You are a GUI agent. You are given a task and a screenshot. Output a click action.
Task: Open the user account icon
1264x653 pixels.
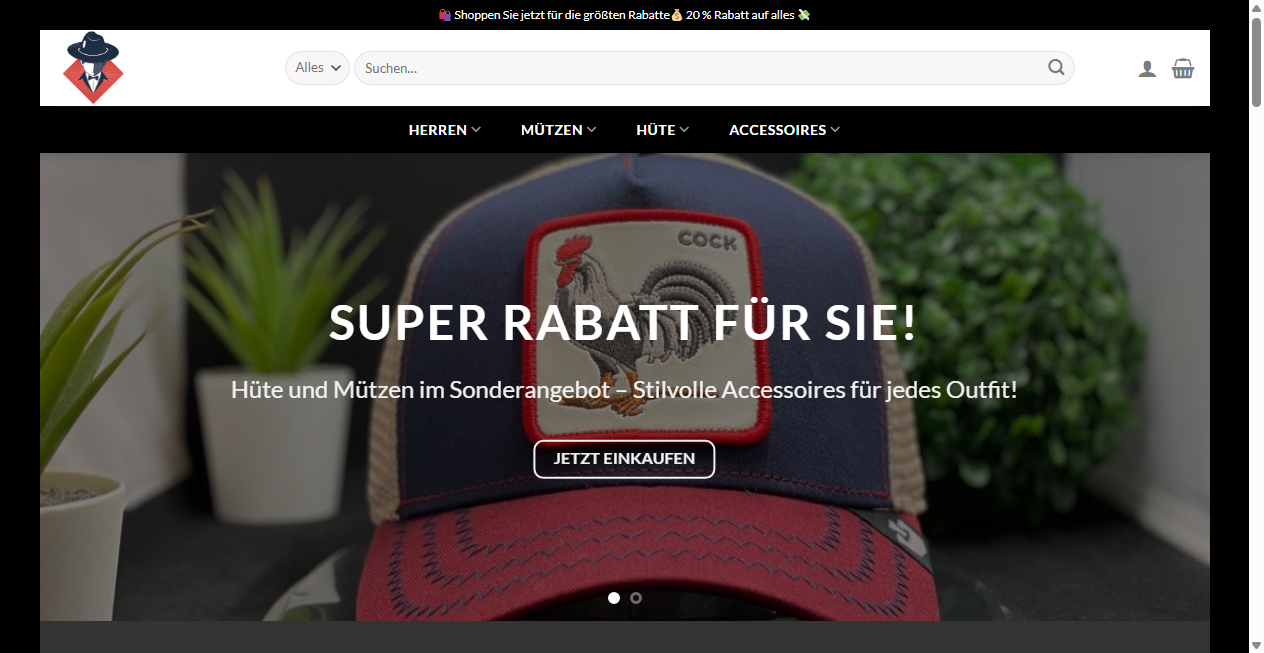pyautogui.click(x=1147, y=68)
